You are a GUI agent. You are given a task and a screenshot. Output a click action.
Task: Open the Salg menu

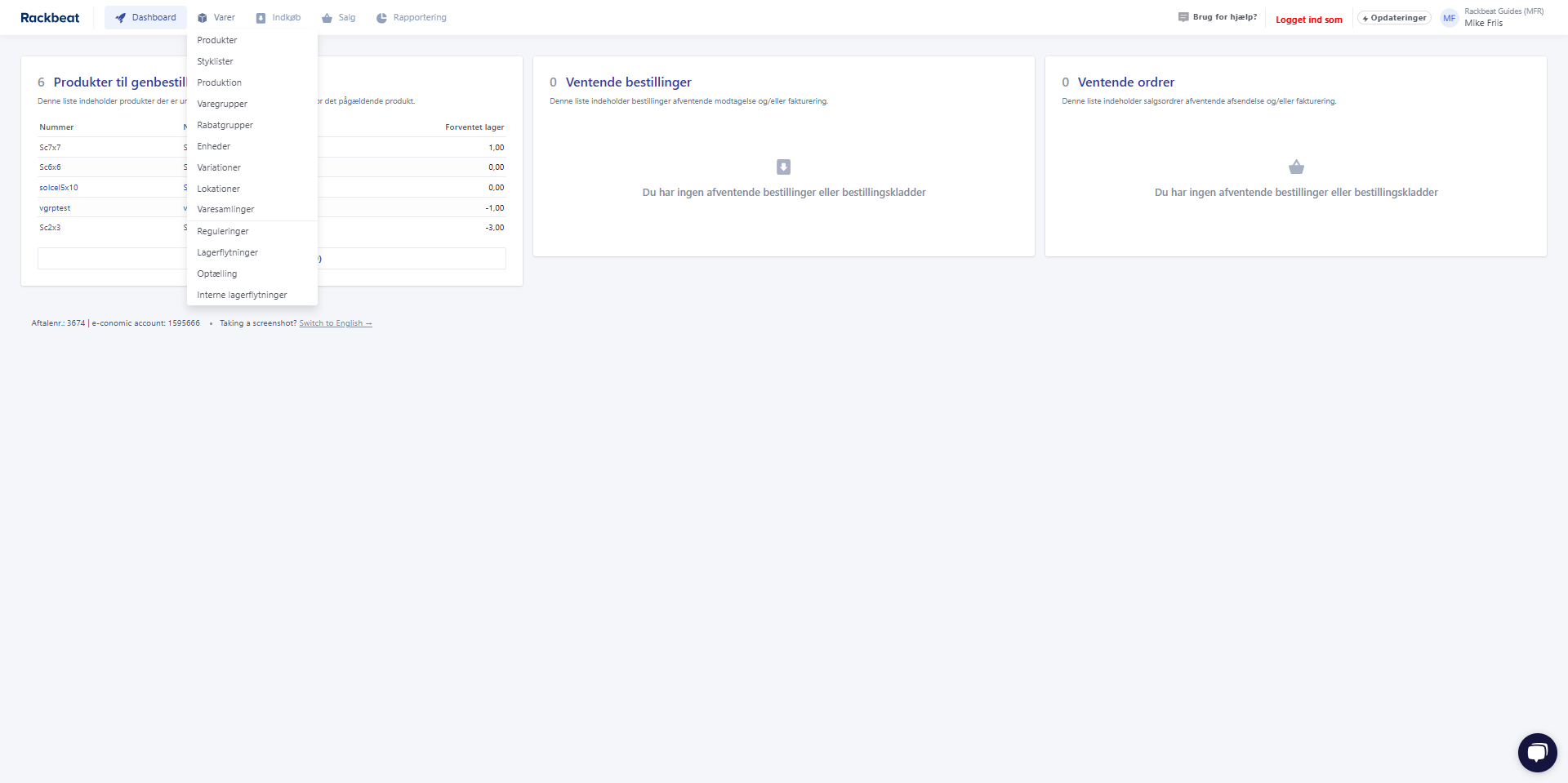click(339, 18)
